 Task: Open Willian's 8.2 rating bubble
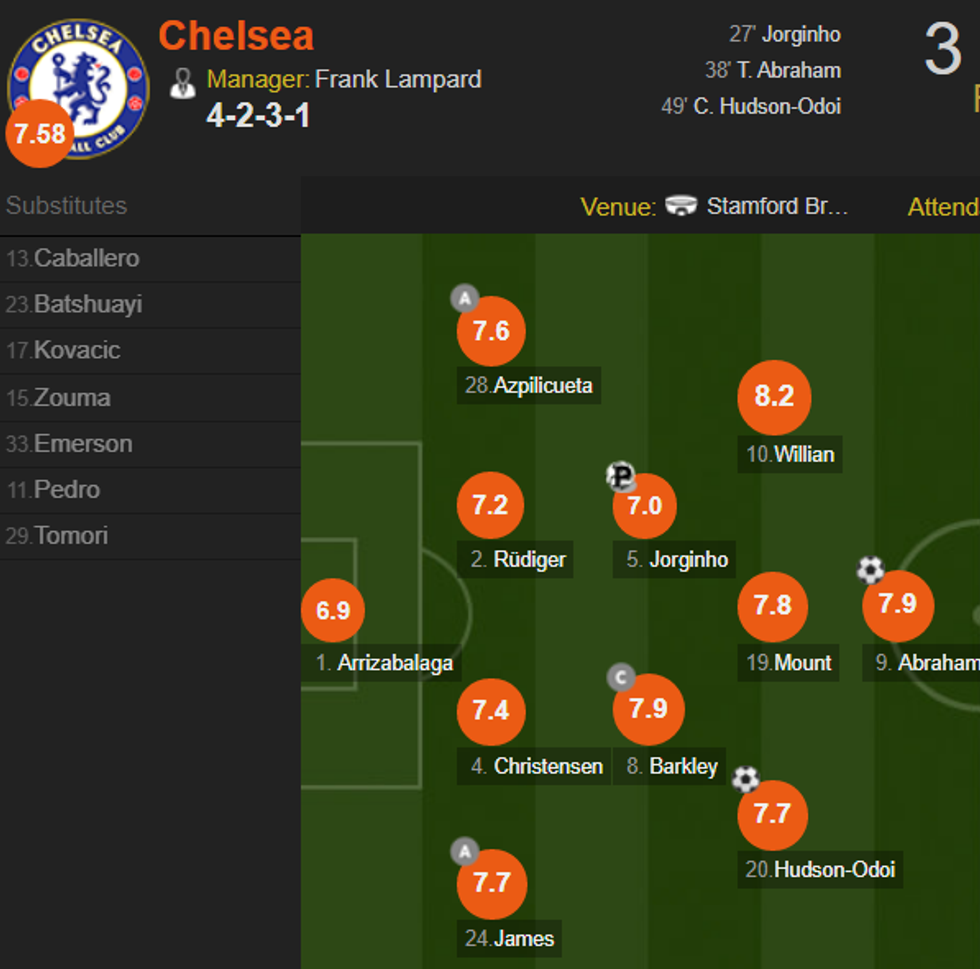[x=774, y=397]
